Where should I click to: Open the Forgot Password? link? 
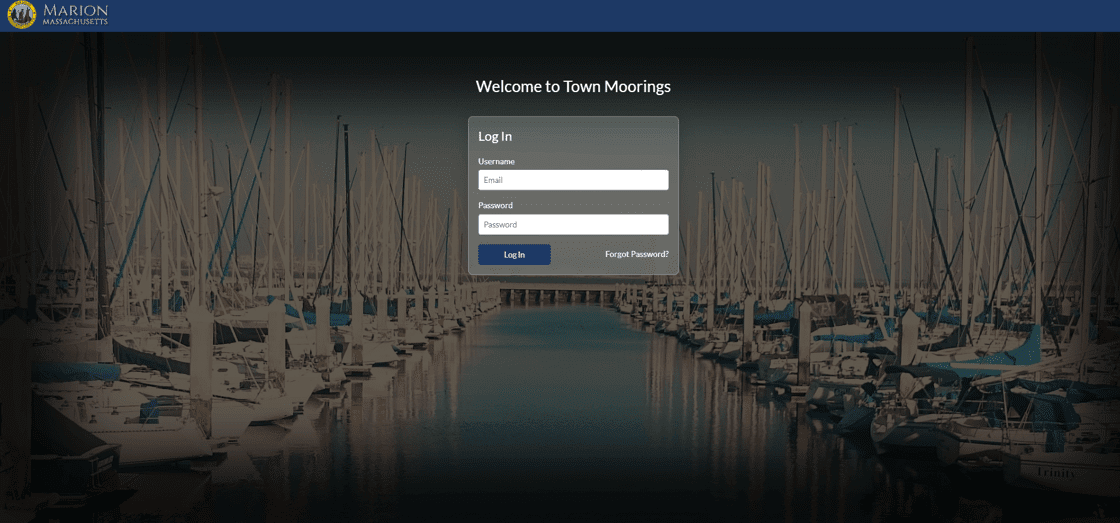(x=636, y=254)
